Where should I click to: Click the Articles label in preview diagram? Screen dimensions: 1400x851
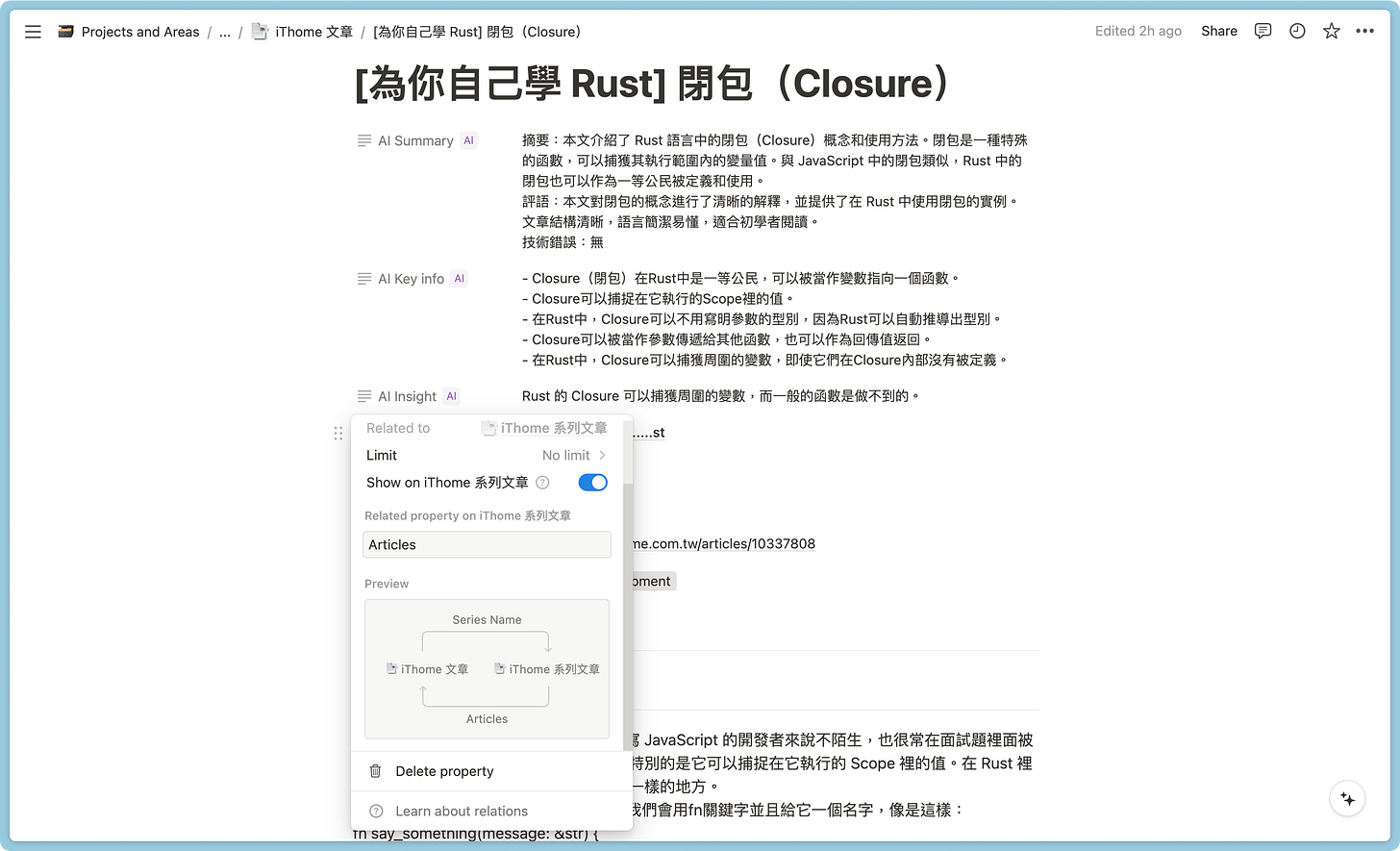pyautogui.click(x=487, y=719)
